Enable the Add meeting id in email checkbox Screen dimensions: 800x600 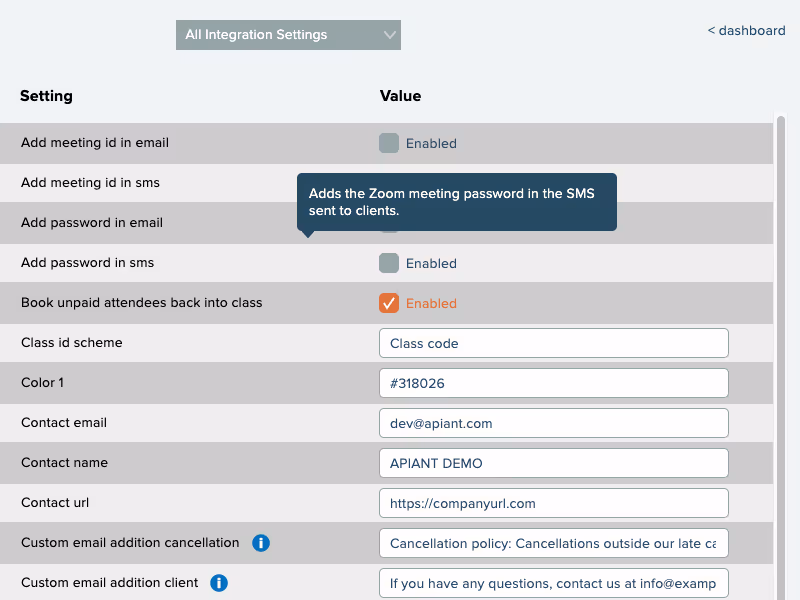pyautogui.click(x=389, y=143)
